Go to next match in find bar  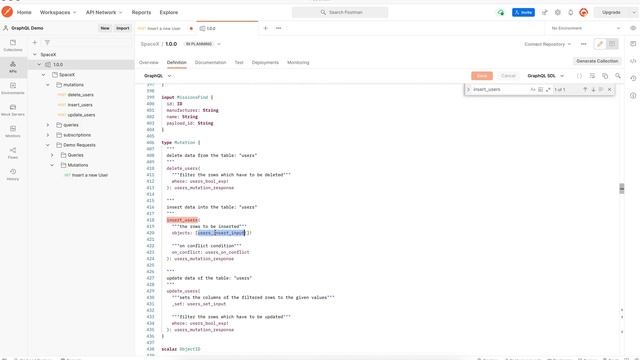pos(593,89)
